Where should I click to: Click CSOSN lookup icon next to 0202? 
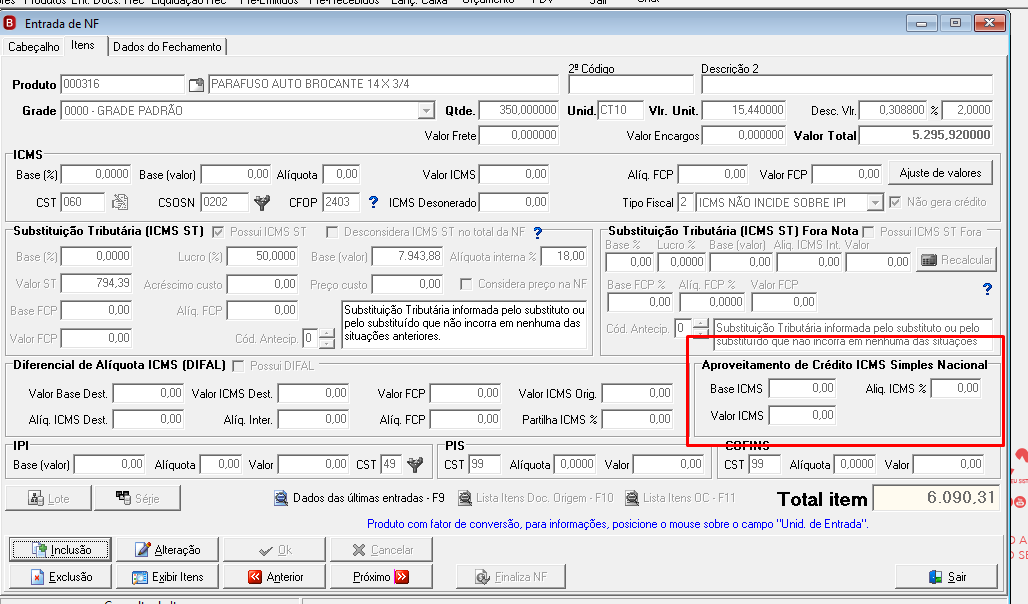click(x=262, y=203)
